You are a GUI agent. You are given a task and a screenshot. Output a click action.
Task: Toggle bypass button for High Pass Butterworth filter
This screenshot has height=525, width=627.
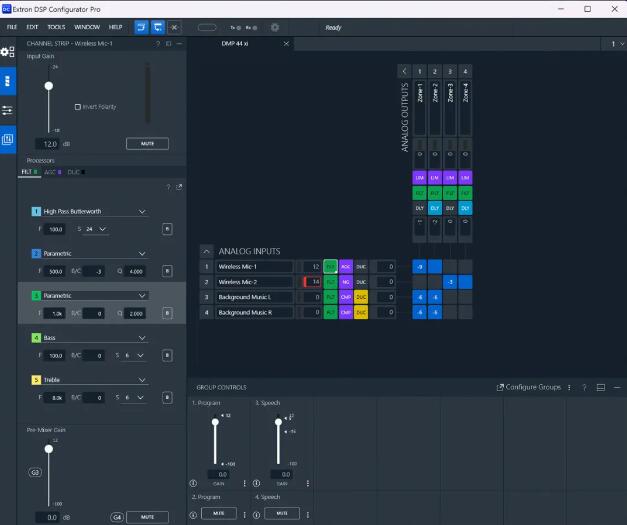(167, 230)
